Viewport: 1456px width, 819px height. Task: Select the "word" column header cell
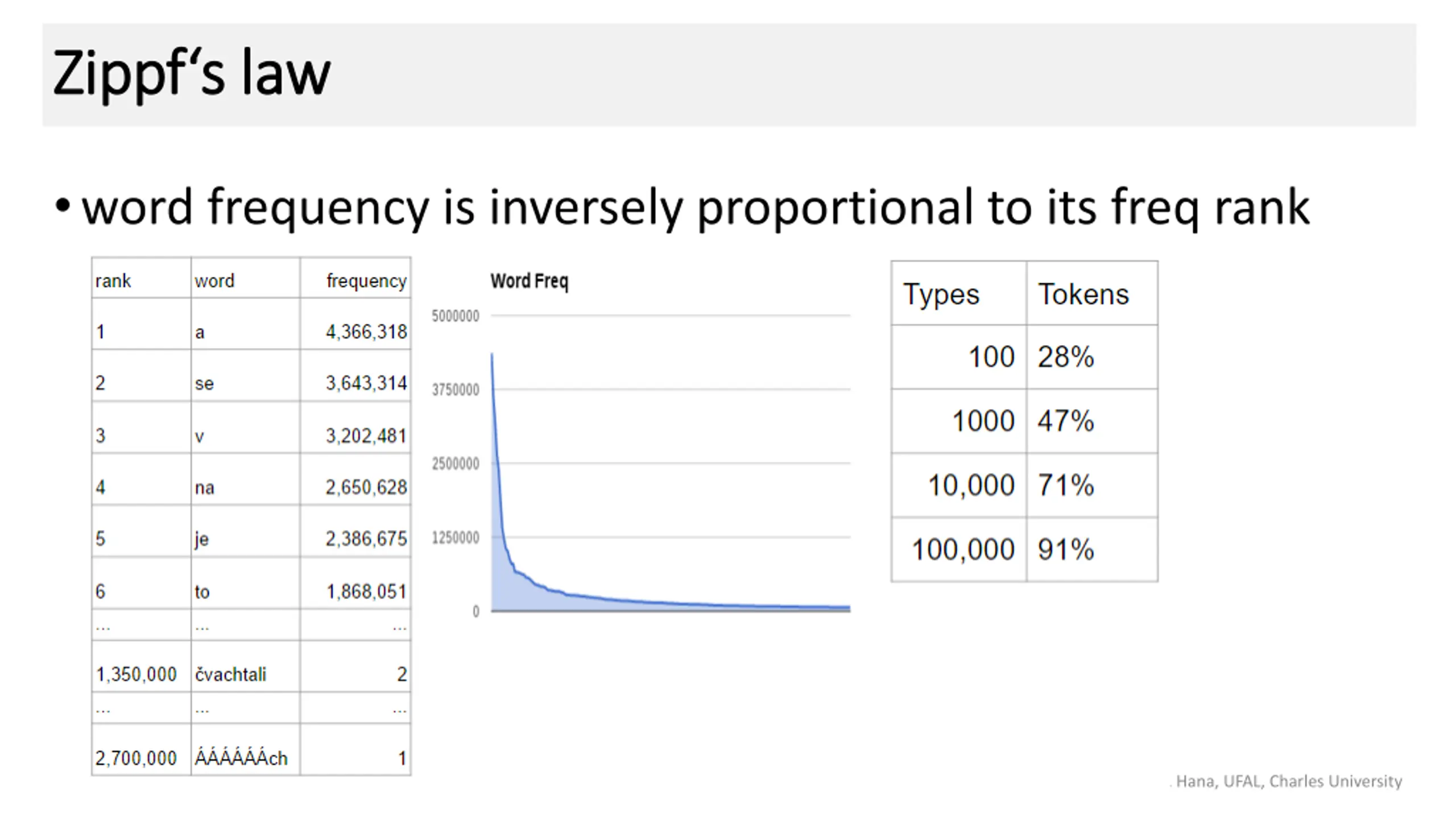click(214, 281)
